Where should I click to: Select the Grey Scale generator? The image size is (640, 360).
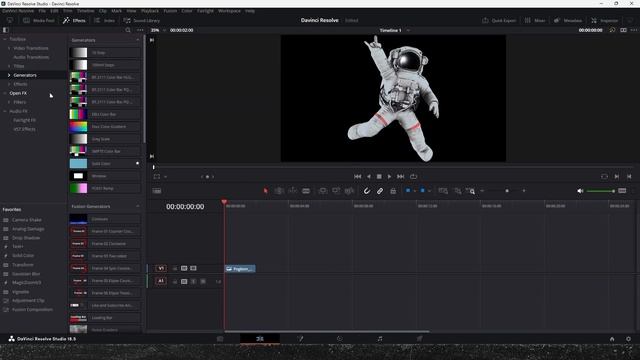[x=105, y=139]
